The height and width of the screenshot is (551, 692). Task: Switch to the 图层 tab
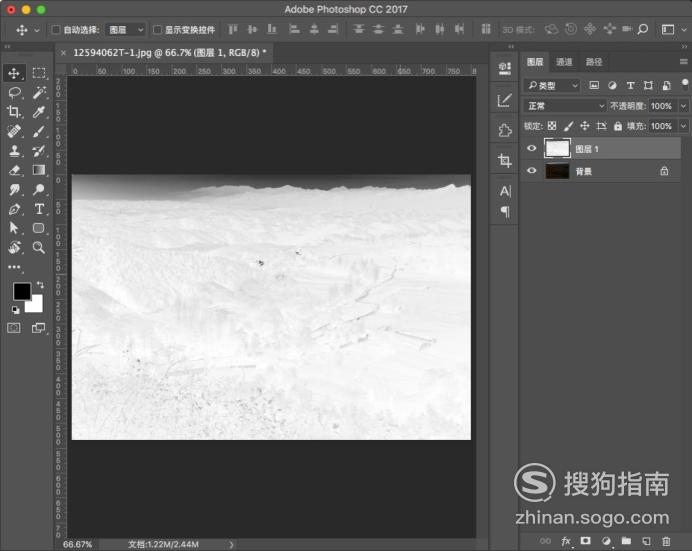pyautogui.click(x=535, y=62)
